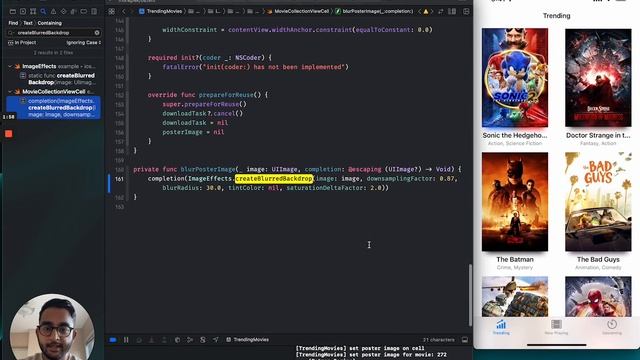Screen dimensions: 640x360
Task: Open the Test navigator diamond icon
Action: pos(63,11)
